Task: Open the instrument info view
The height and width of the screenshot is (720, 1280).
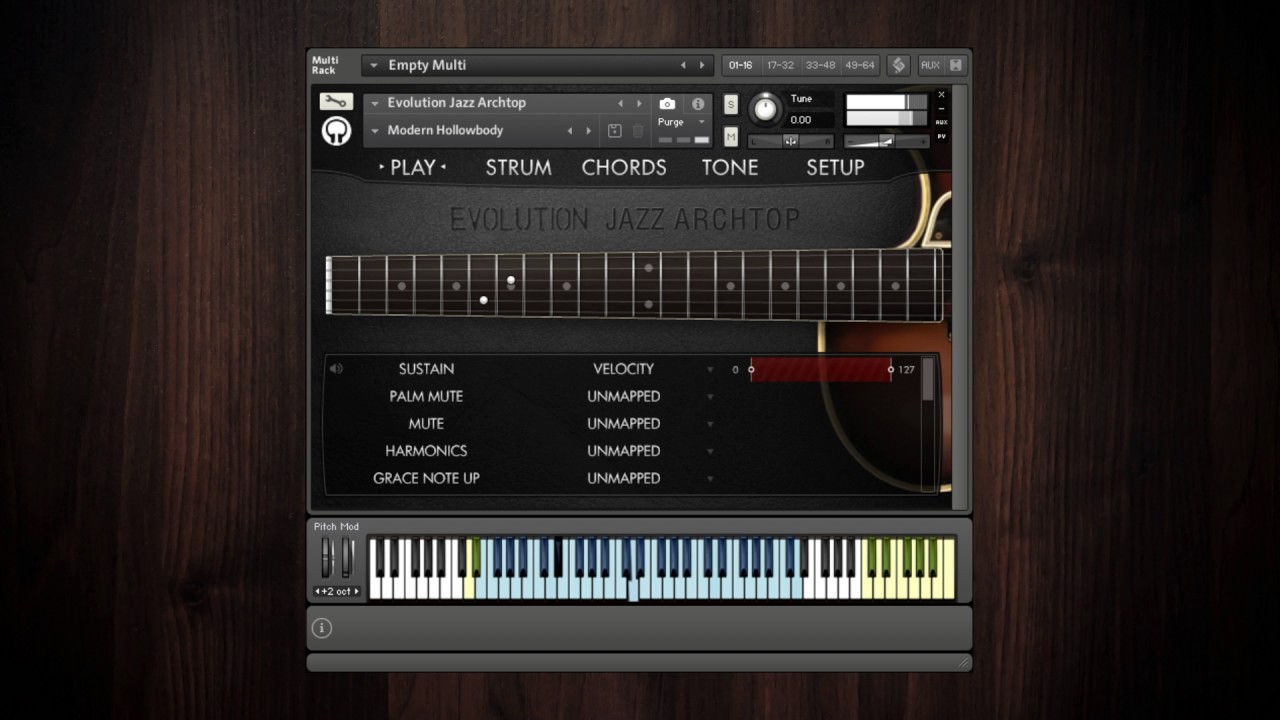Action: tap(698, 103)
